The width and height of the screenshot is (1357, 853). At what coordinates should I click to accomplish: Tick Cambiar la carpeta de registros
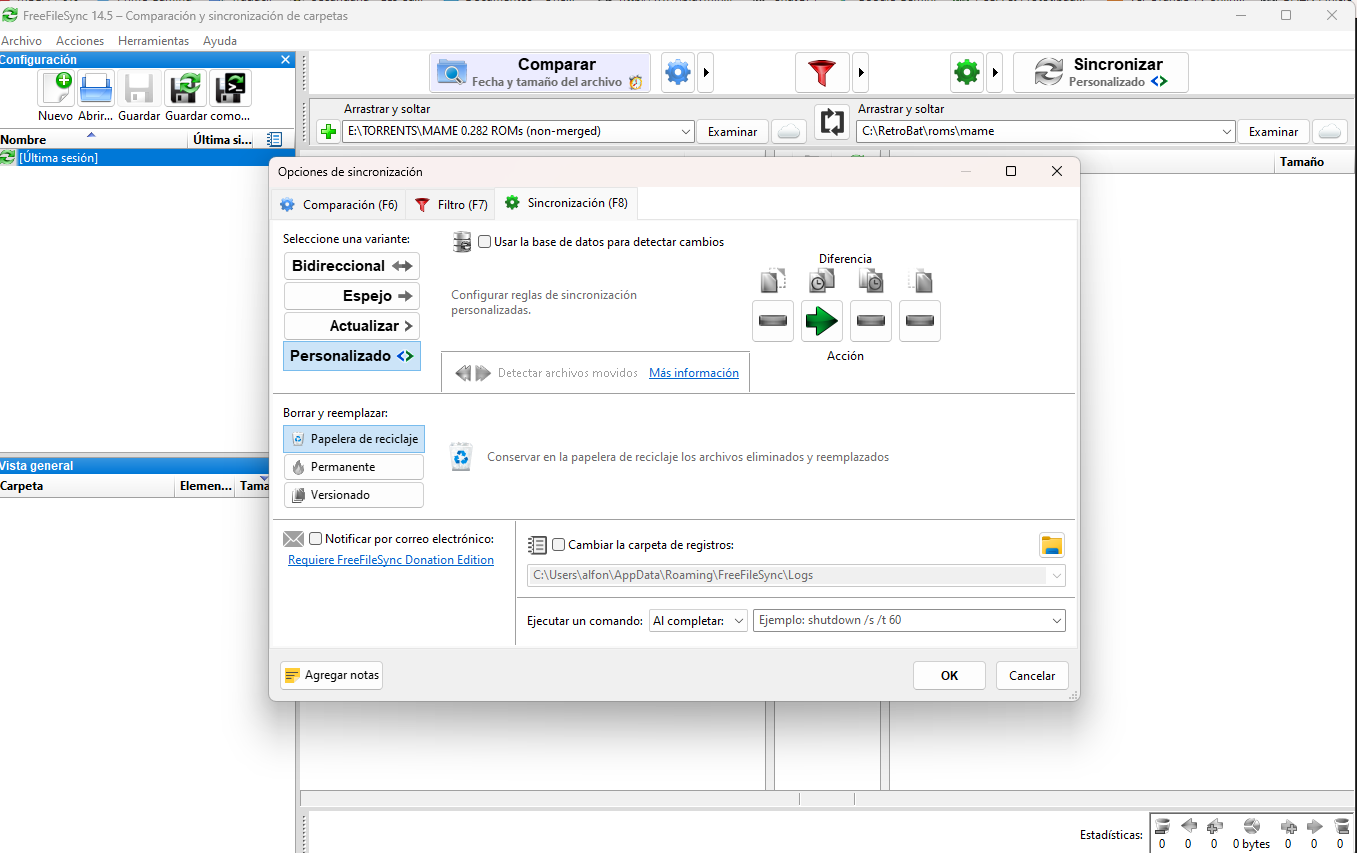pos(559,545)
